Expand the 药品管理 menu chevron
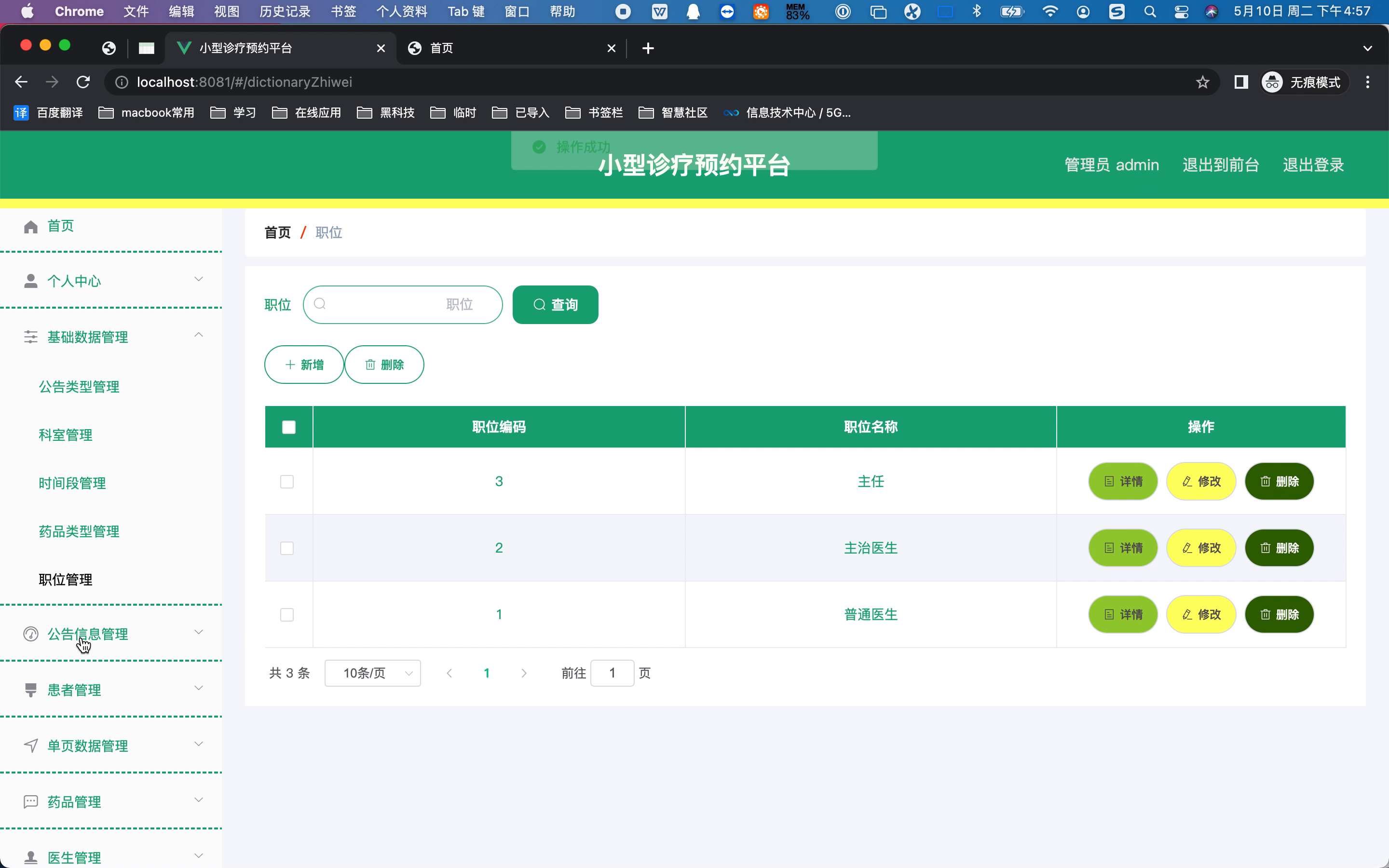Image resolution: width=1389 pixels, height=868 pixels. [199, 800]
